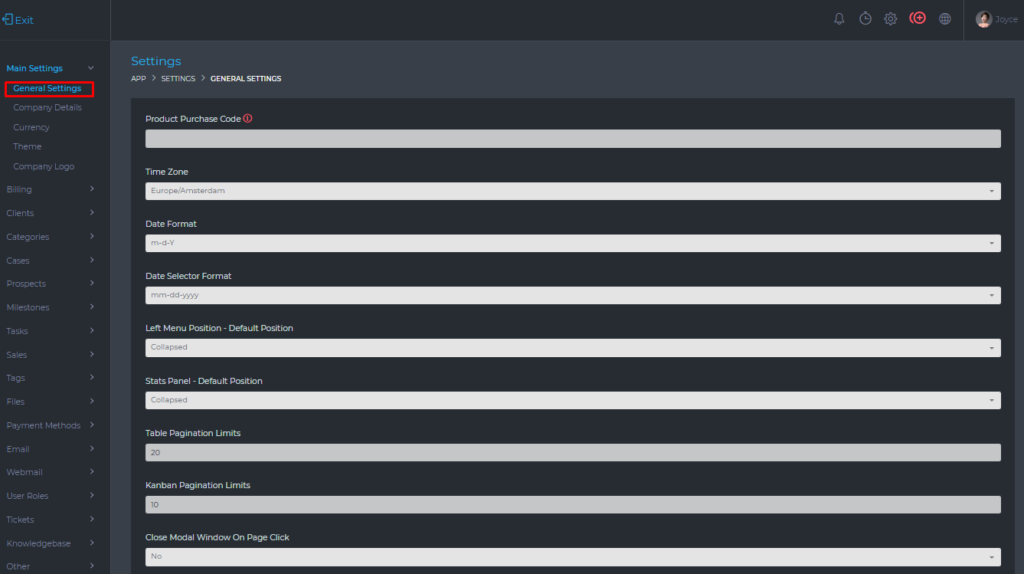Click the App breadcrumb link
Viewport: 1024px width, 574px height.
[139, 78]
